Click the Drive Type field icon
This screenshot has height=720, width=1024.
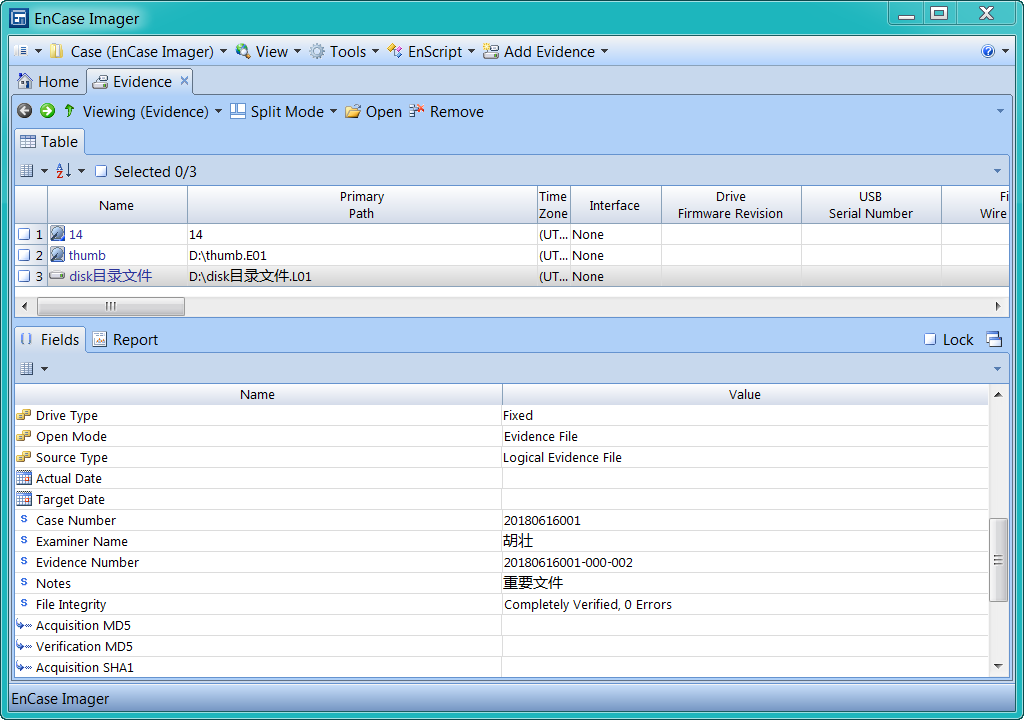(x=24, y=415)
